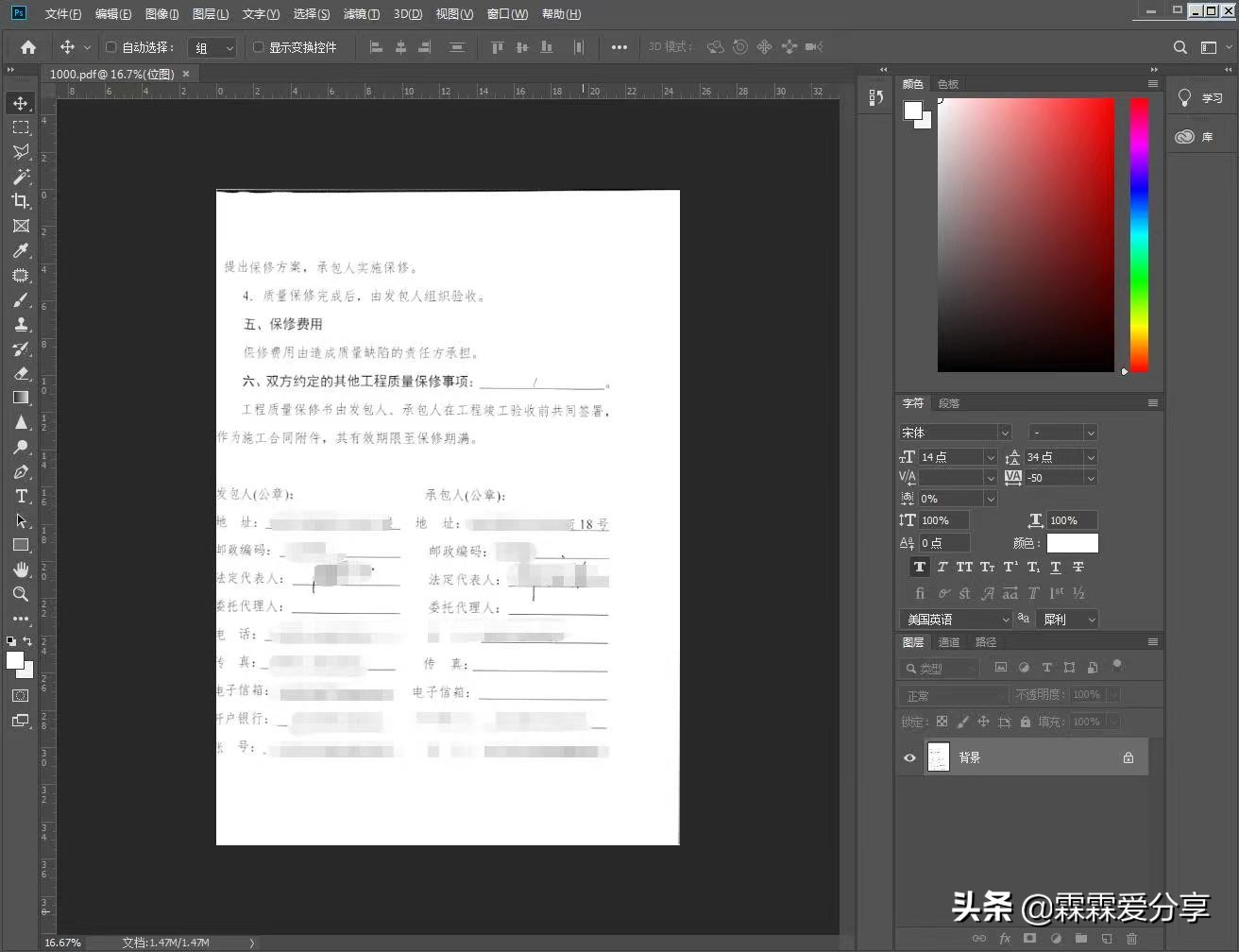Open the font family dropdown showing 宋体
This screenshot has width=1239, height=952.
coord(955,433)
